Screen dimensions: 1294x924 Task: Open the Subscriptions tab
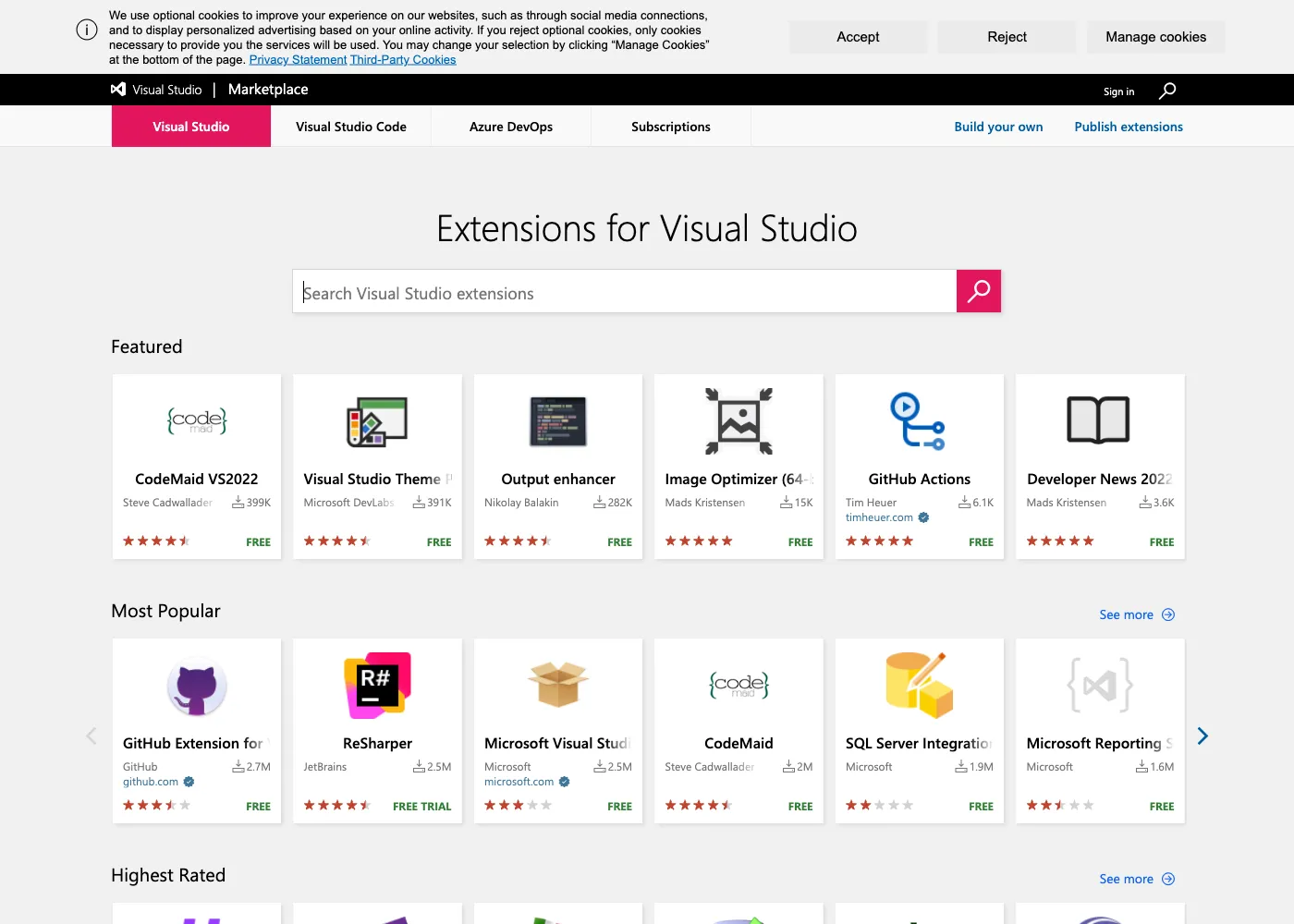[x=671, y=127]
